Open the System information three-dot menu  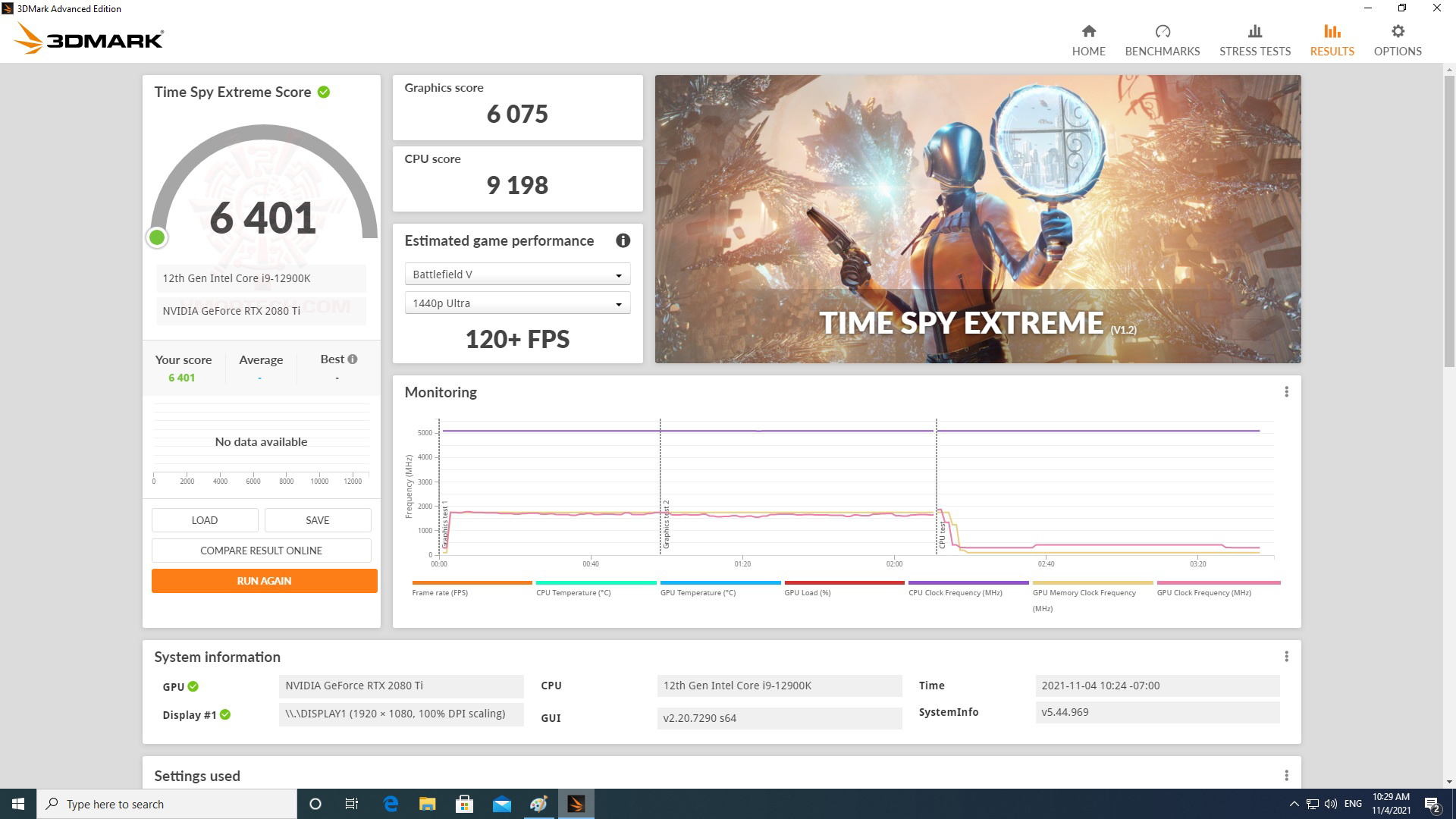(1286, 657)
